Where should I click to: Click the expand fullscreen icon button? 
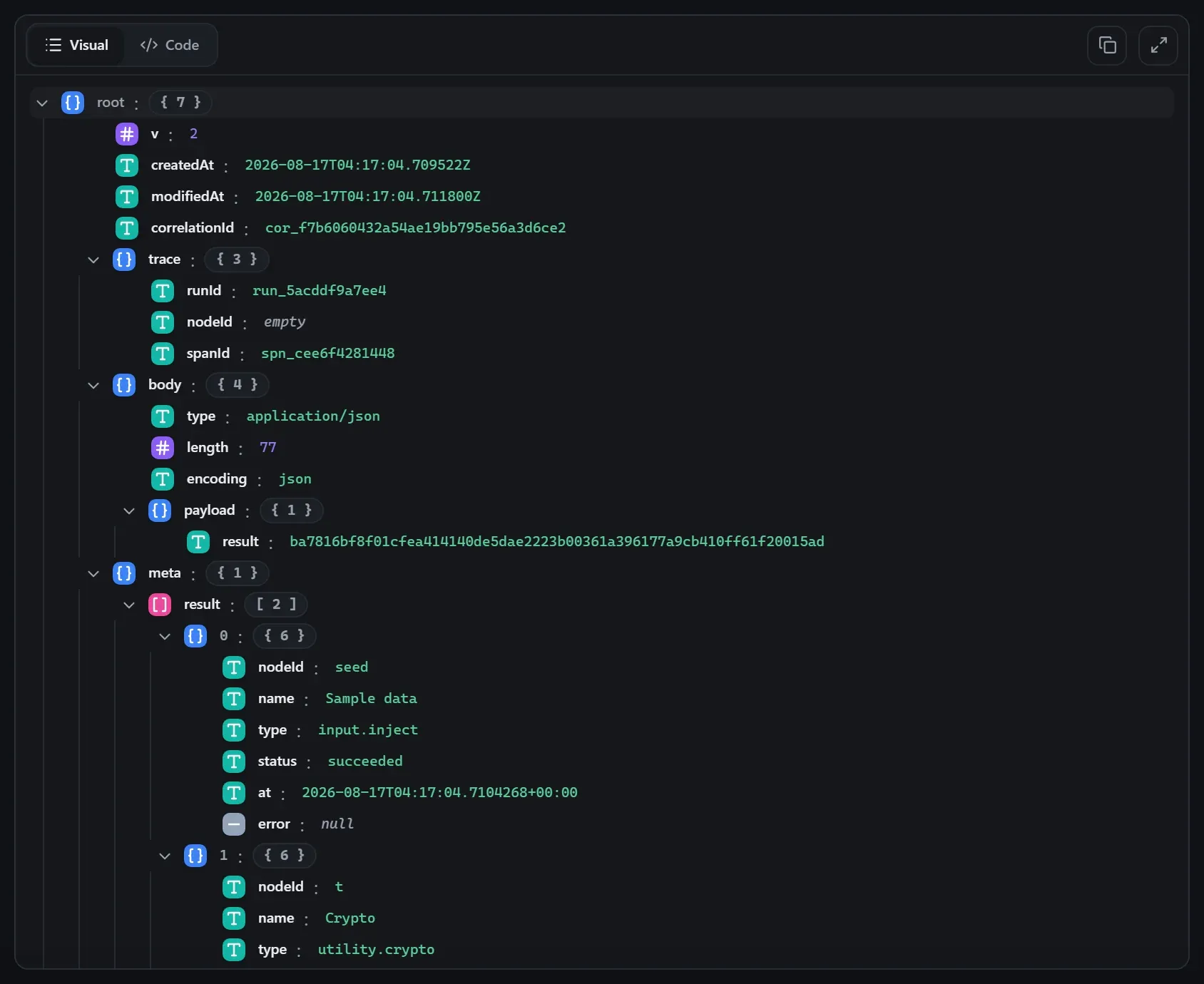pos(1158,46)
